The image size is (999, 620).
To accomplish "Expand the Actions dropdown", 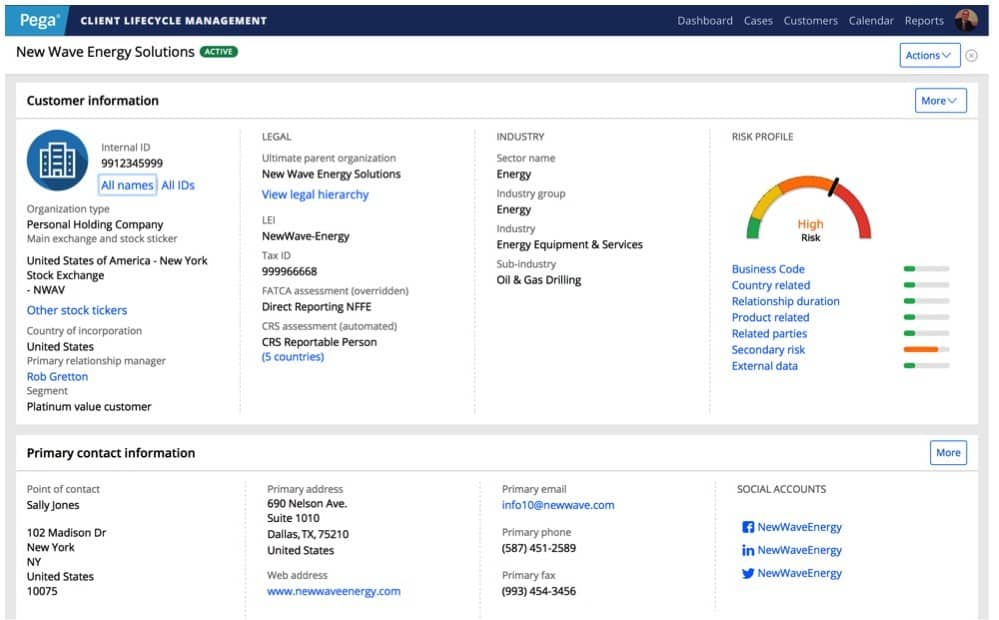I will click(x=930, y=55).
